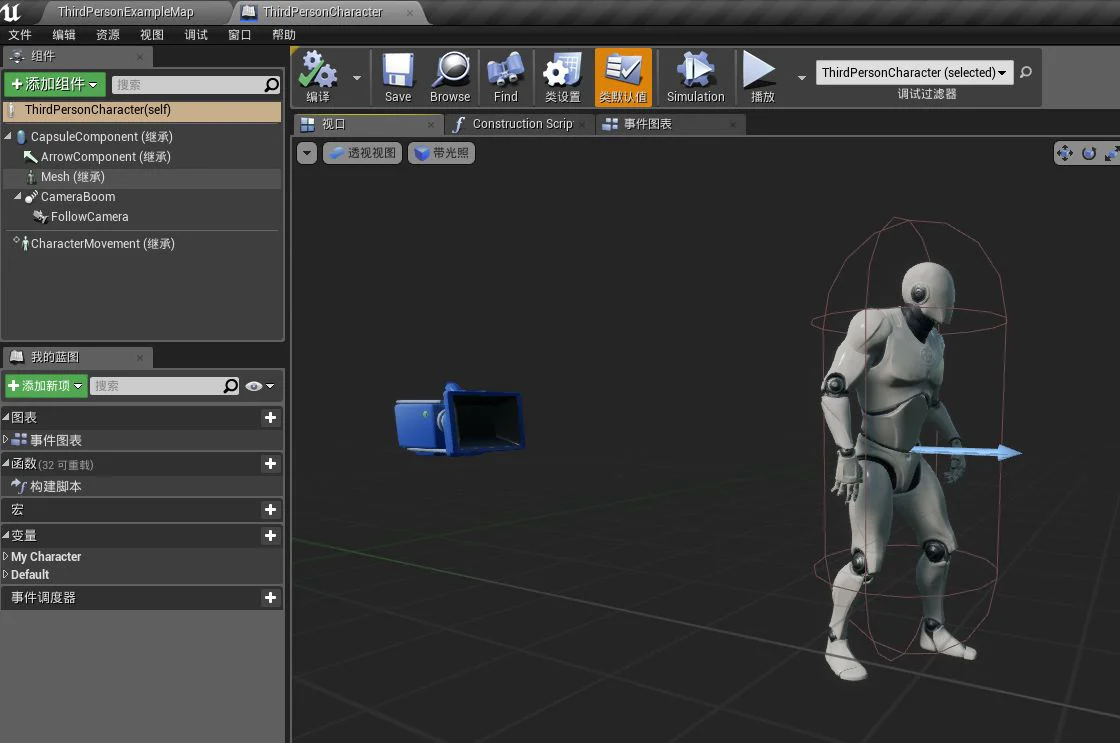Viewport: 1120px width, 743px height.
Task: Open the 编辑 menu
Action: (x=64, y=34)
